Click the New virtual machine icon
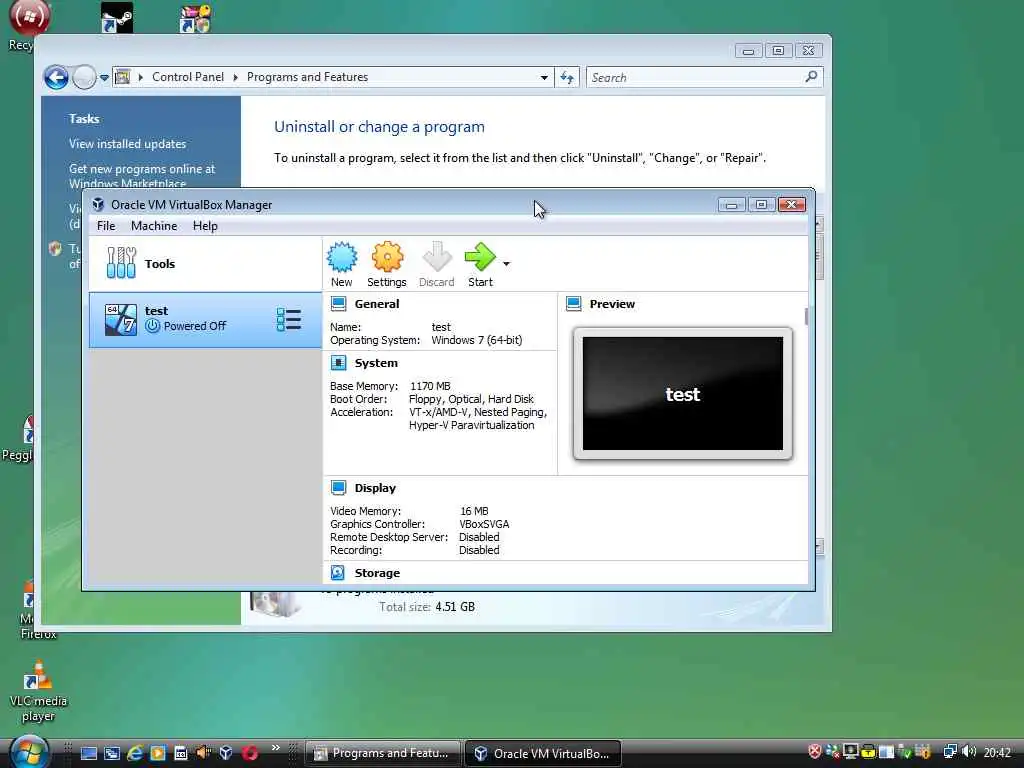The image size is (1024, 768). tap(342, 257)
